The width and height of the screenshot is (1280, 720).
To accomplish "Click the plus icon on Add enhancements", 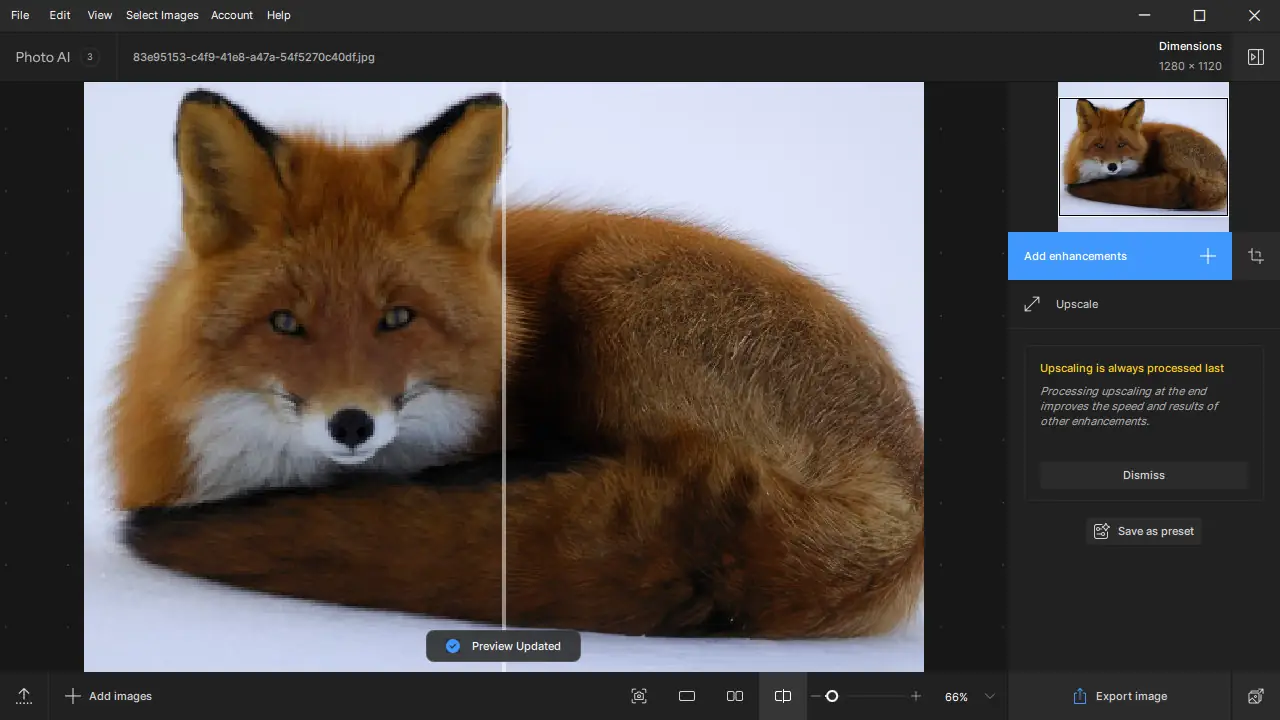I will [x=1208, y=256].
